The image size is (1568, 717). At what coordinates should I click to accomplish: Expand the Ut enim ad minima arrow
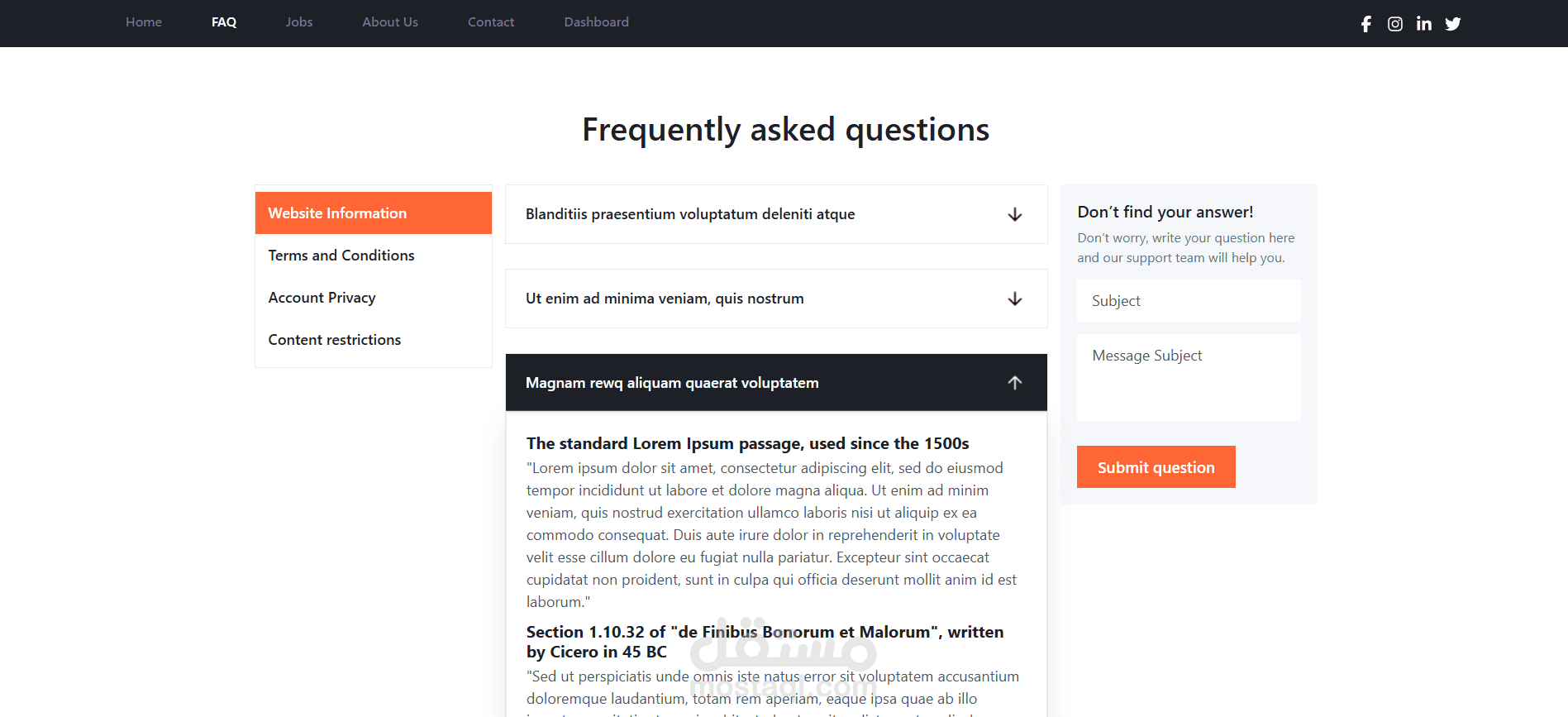pos(1015,299)
